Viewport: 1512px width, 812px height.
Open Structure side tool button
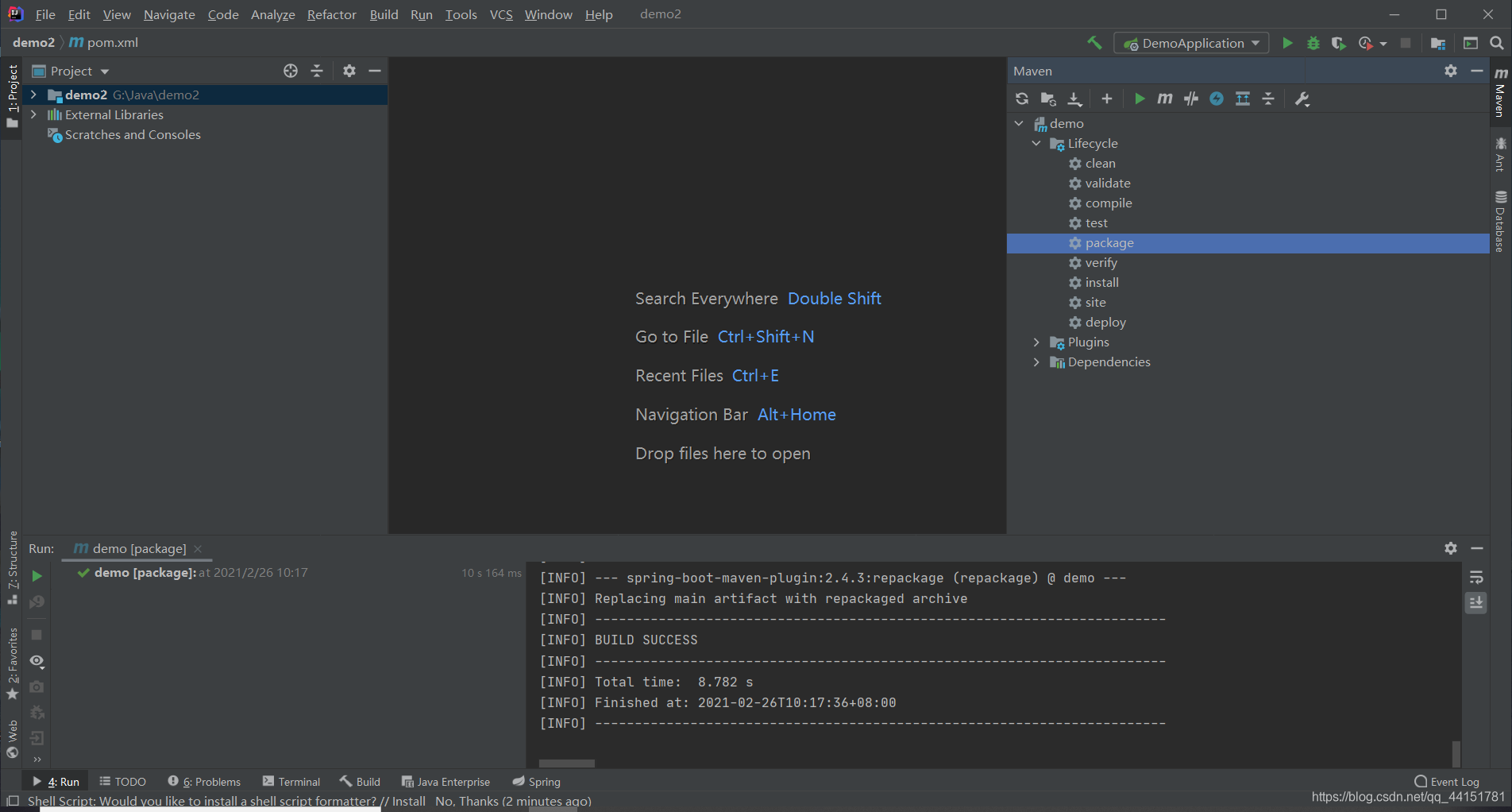13,567
